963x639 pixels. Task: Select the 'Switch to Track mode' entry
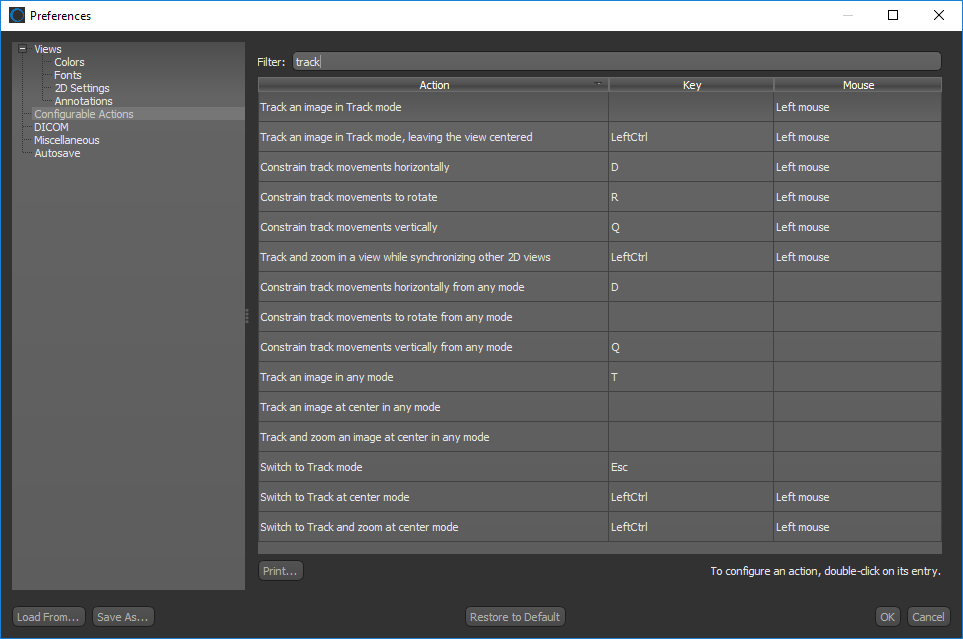pyautogui.click(x=311, y=467)
